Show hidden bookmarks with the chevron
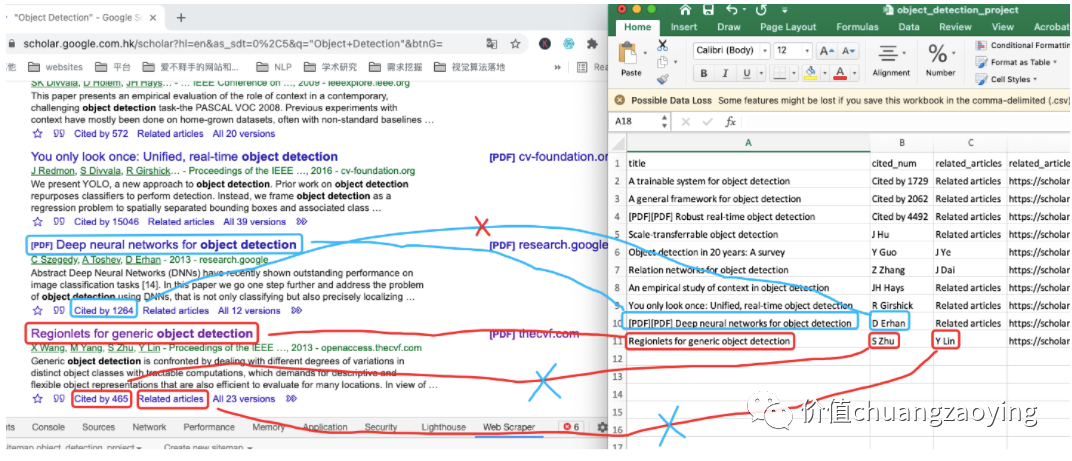The image size is (1072, 461). [x=557, y=67]
